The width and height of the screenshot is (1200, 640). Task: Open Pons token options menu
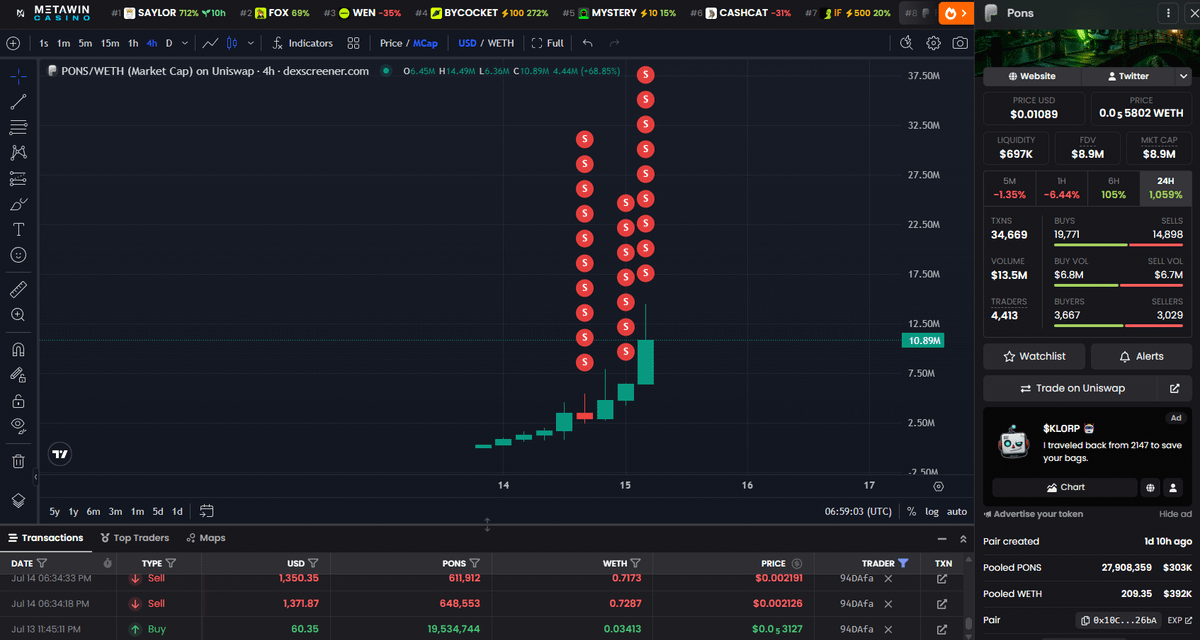tap(1169, 13)
